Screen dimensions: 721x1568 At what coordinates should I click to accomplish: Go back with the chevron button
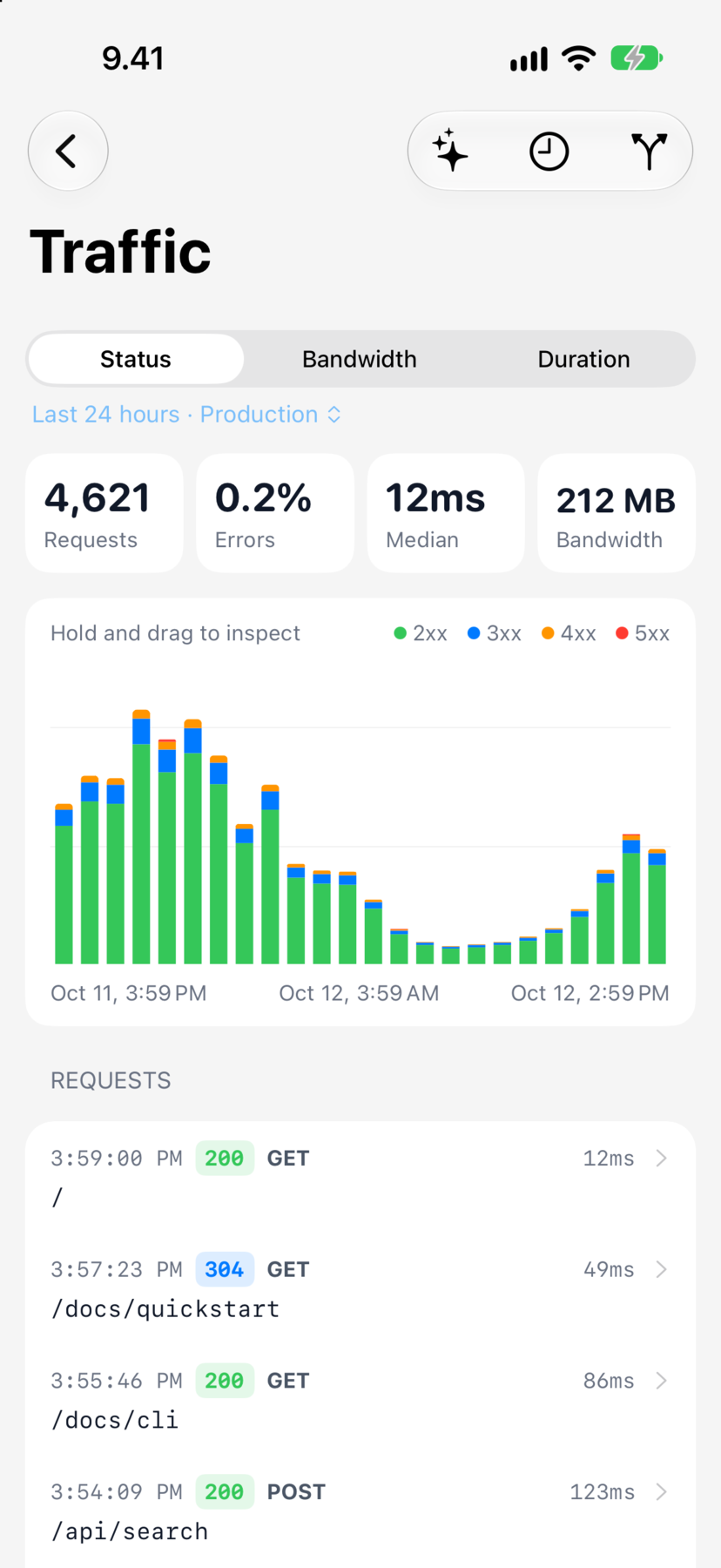click(68, 151)
